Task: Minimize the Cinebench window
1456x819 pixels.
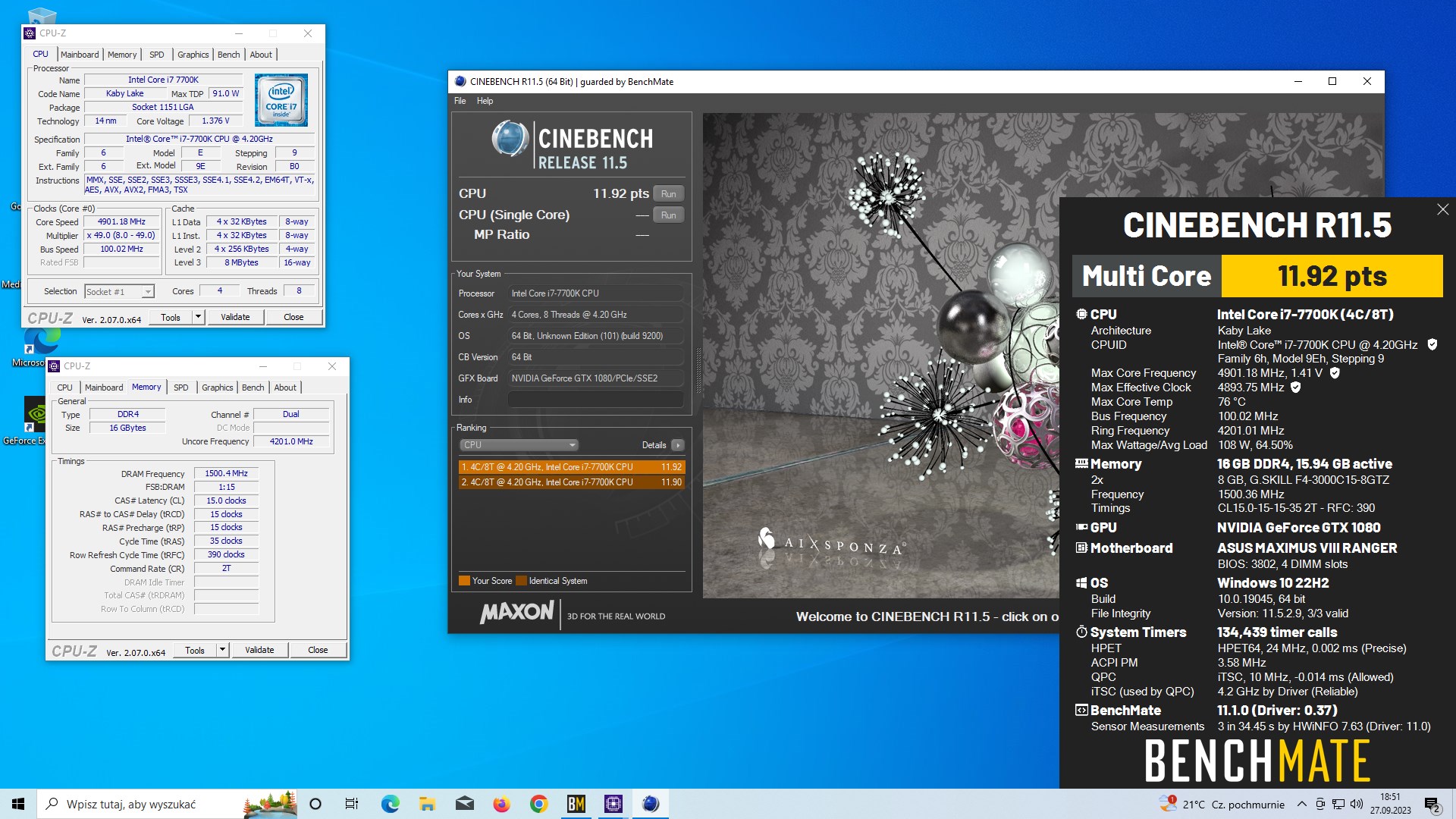Action: (1298, 82)
